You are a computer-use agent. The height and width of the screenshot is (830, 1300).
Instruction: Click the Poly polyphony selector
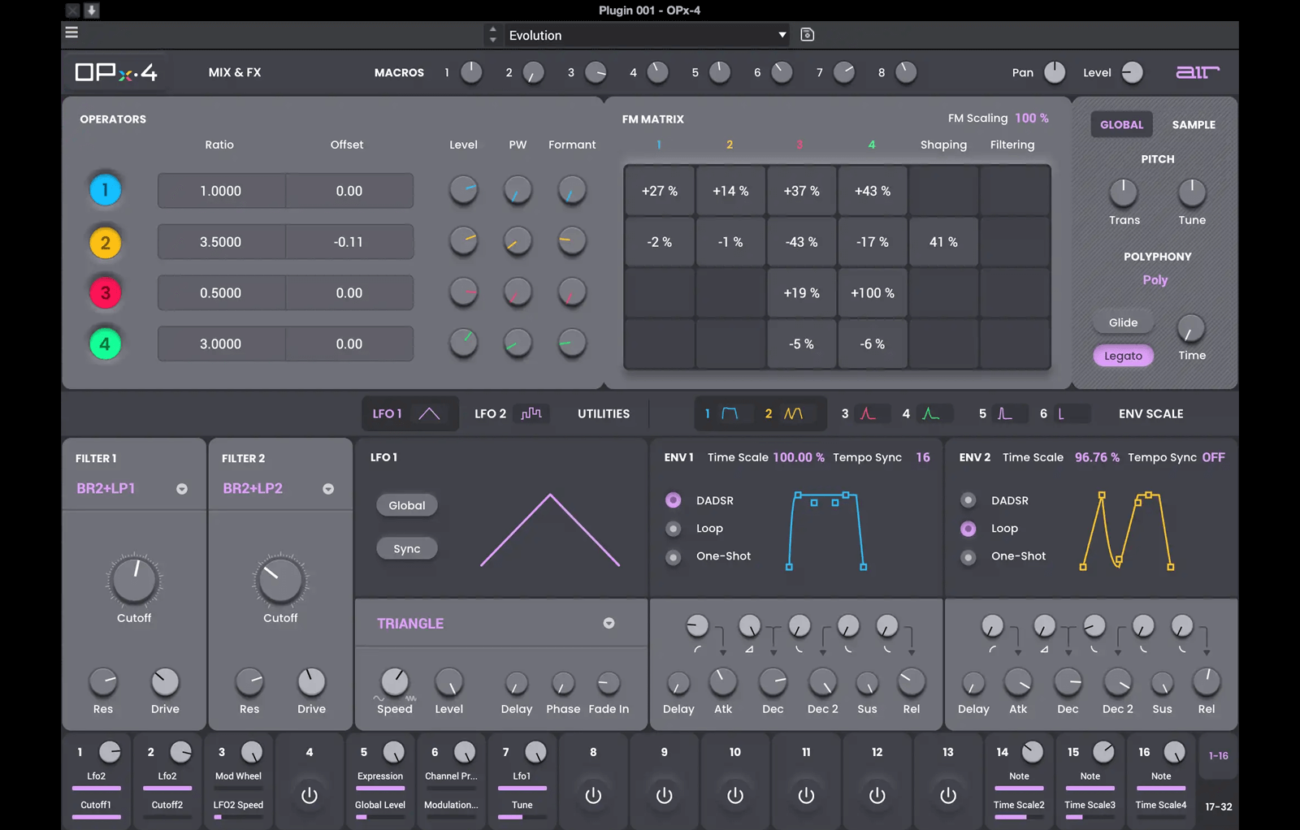point(1155,280)
